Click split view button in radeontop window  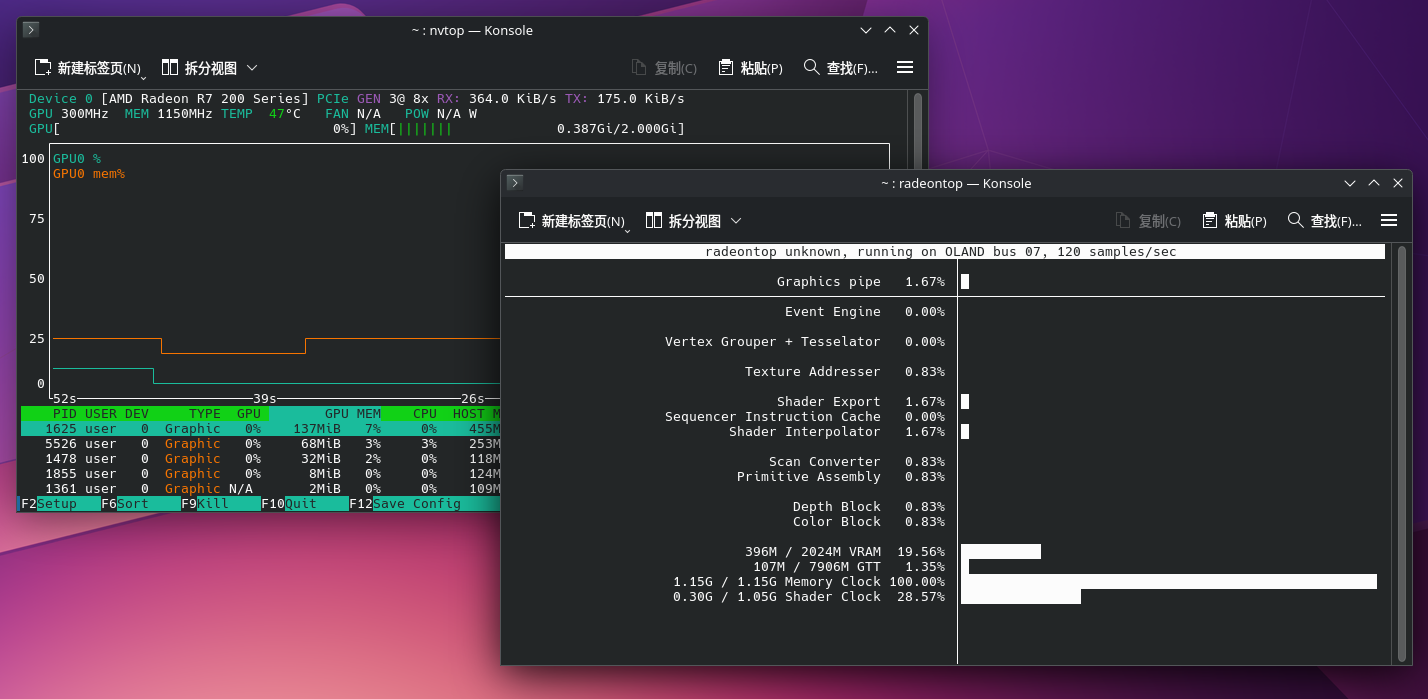coord(683,221)
